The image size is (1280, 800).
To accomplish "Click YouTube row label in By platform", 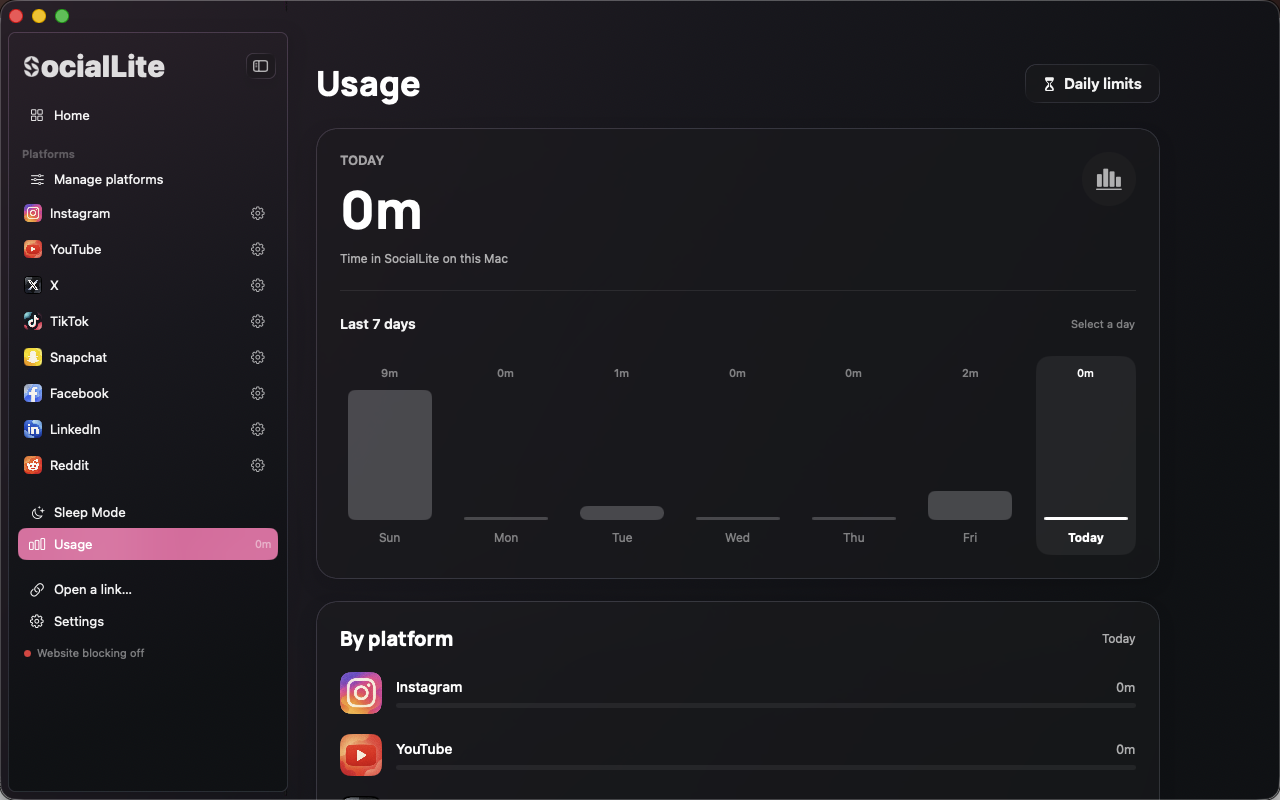I will (x=424, y=749).
